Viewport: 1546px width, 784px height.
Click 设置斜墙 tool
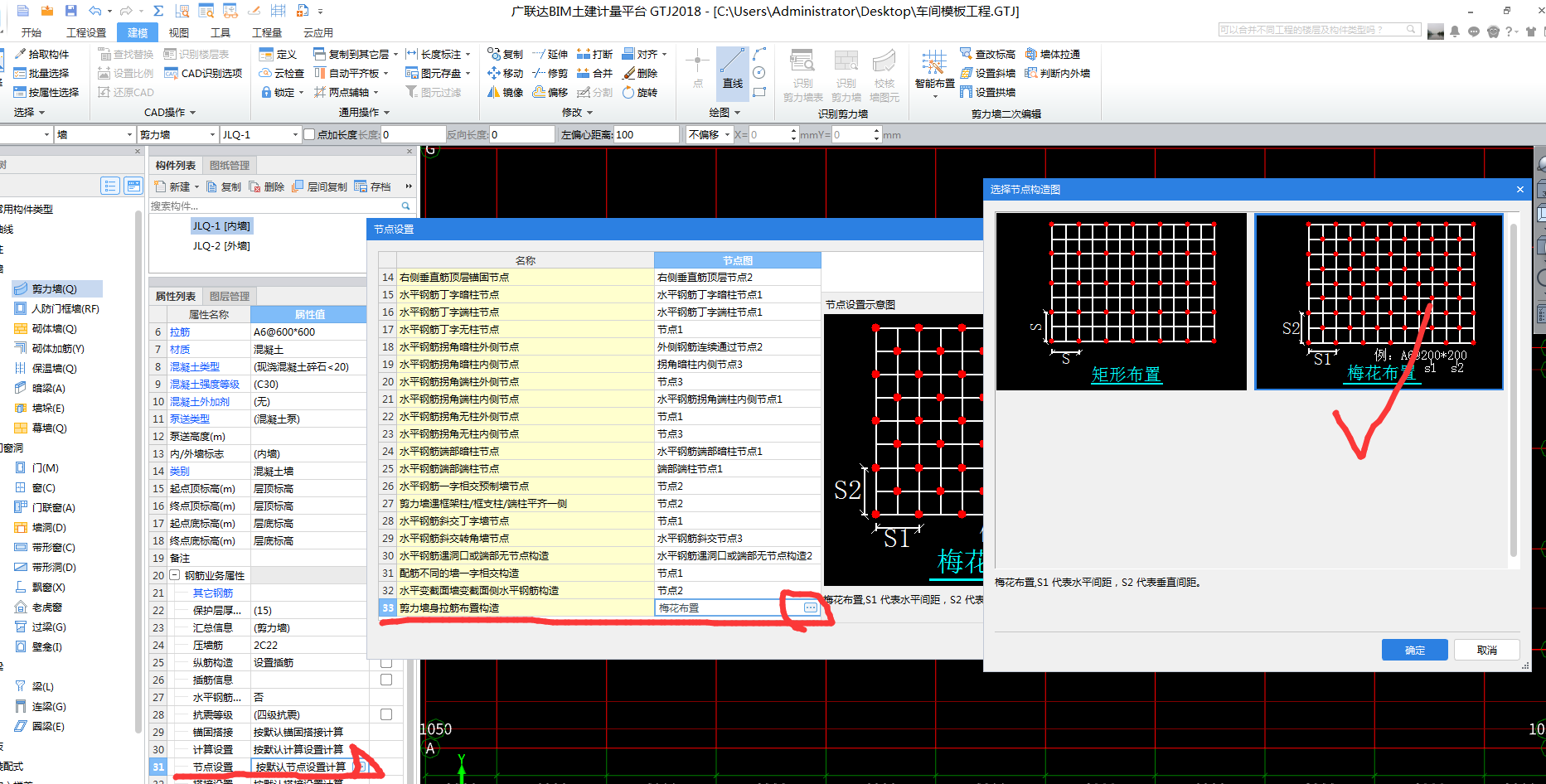pos(987,73)
